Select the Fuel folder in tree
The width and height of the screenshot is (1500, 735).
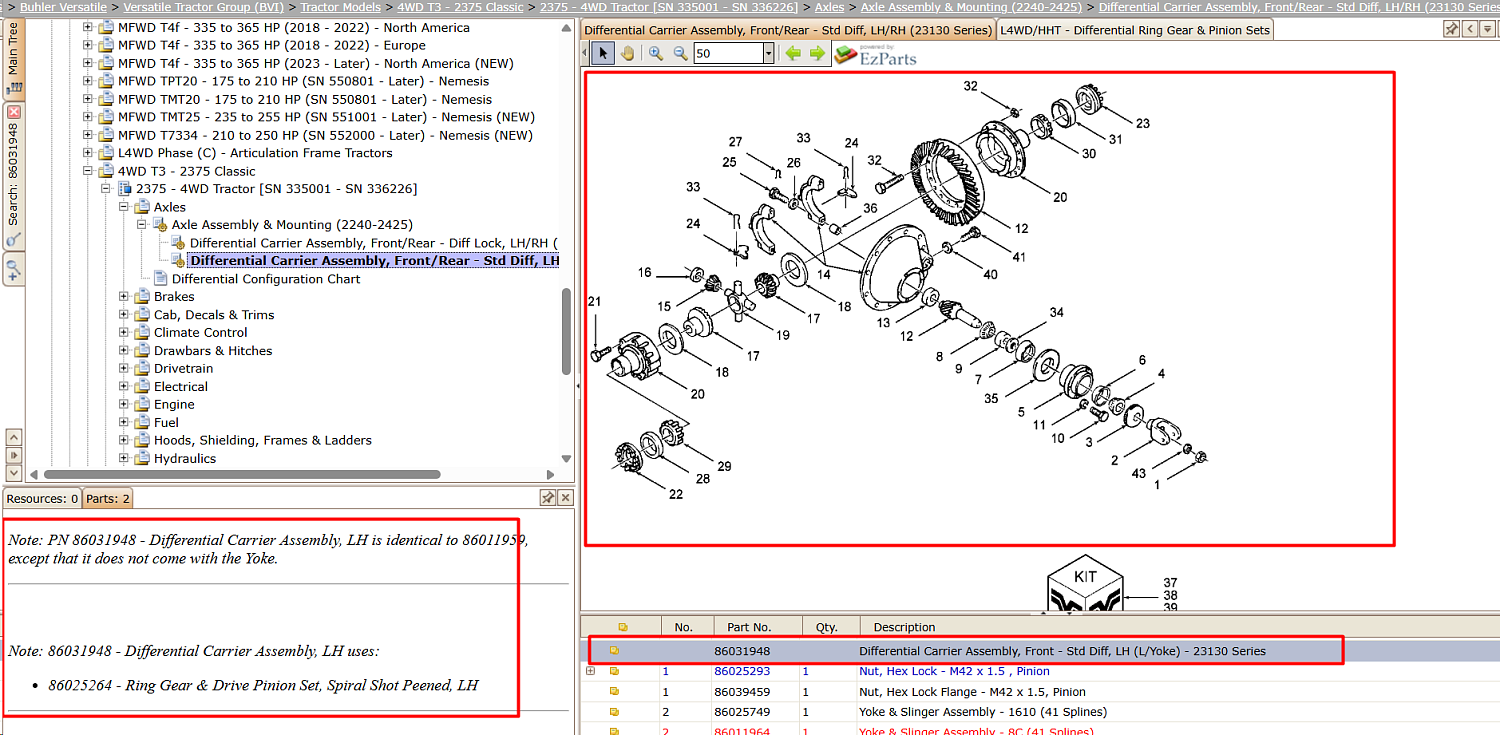pyautogui.click(x=166, y=423)
